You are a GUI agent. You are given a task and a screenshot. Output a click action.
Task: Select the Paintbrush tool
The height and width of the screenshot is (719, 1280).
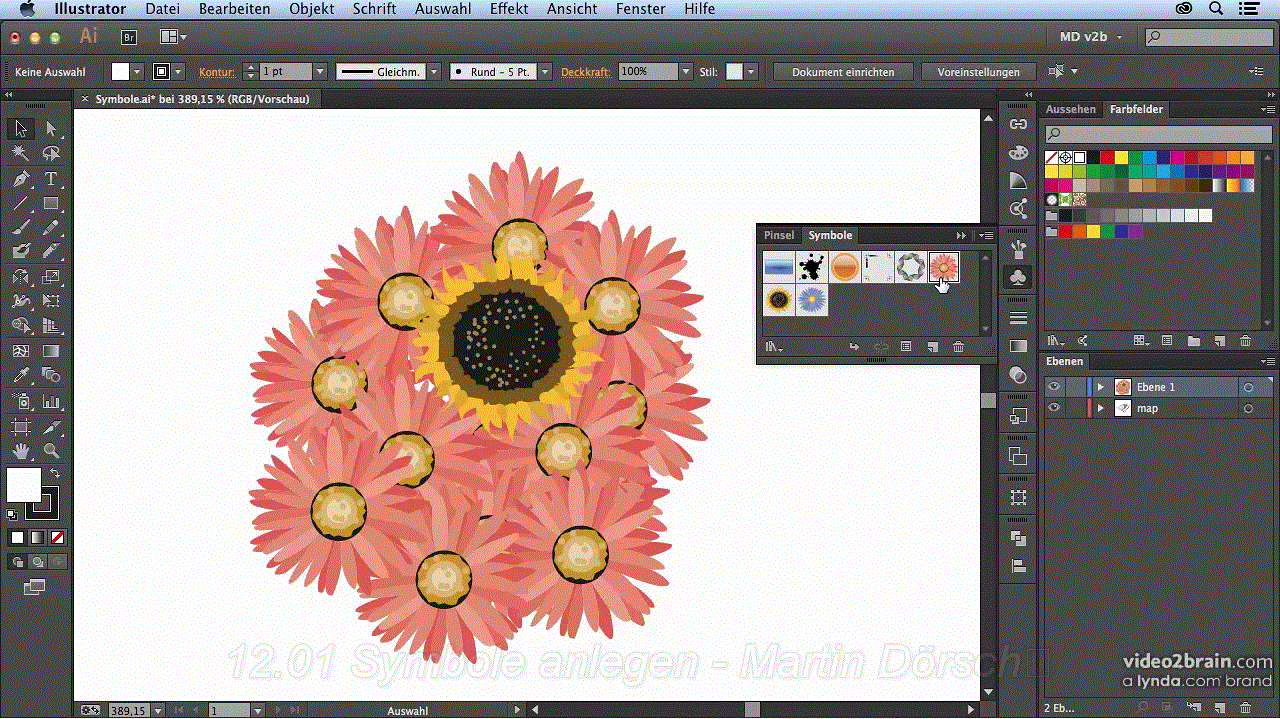coord(21,227)
